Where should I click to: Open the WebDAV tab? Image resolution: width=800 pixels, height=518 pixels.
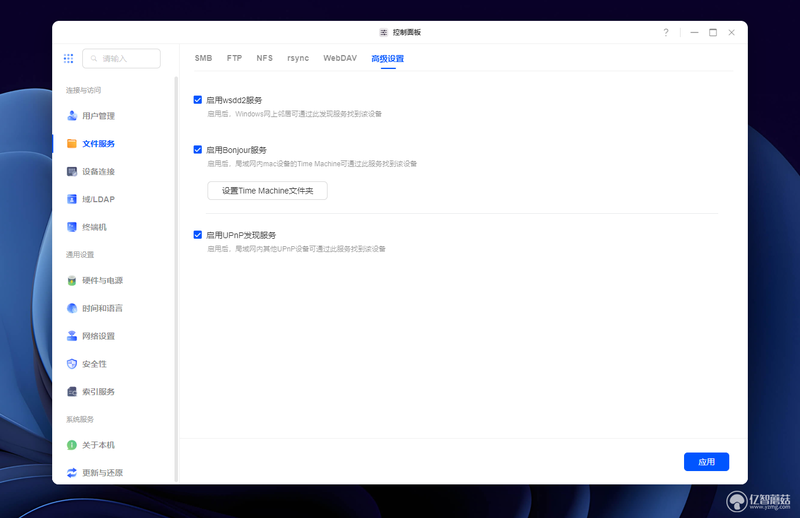pyautogui.click(x=340, y=58)
